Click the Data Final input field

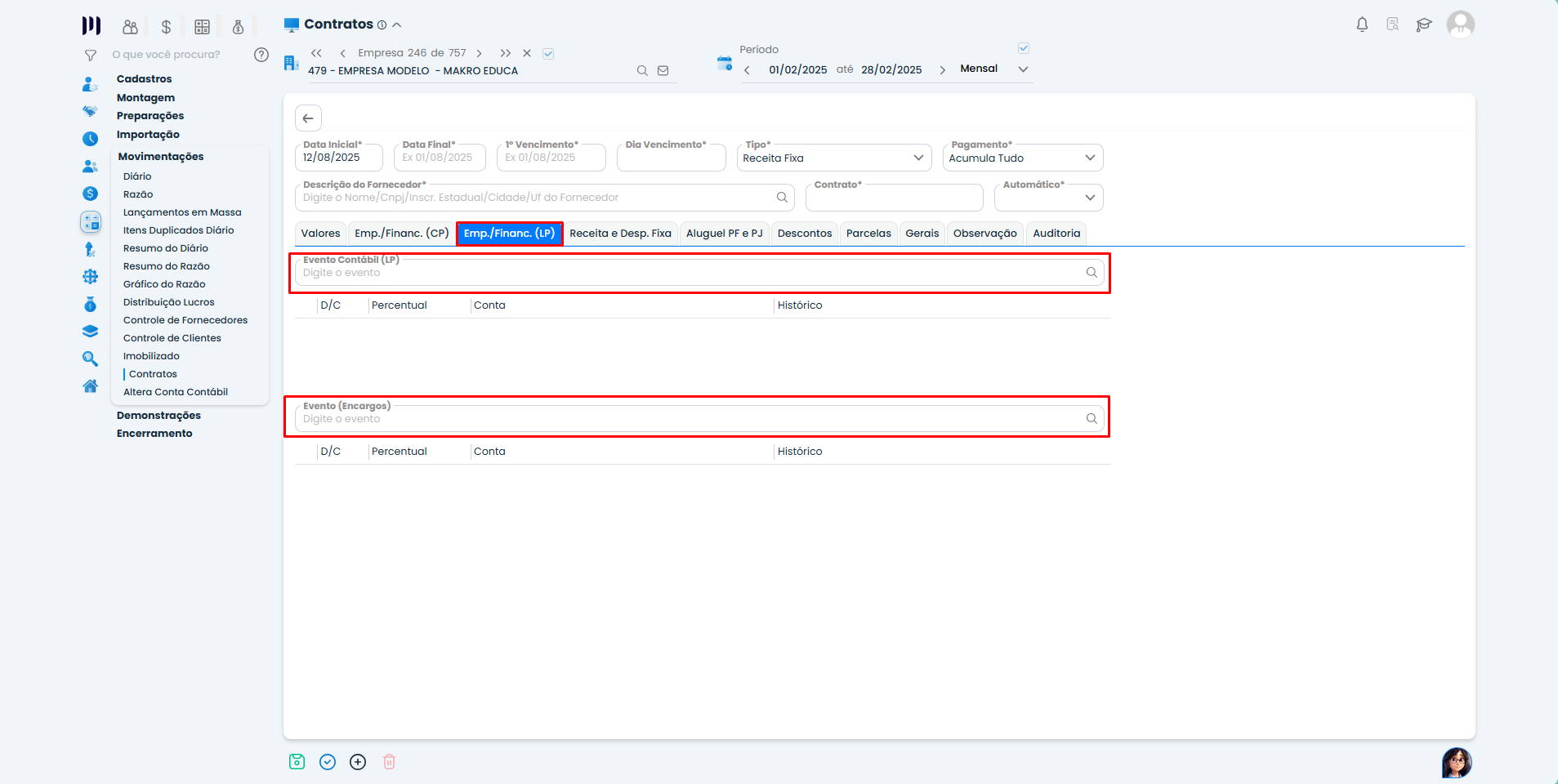439,158
